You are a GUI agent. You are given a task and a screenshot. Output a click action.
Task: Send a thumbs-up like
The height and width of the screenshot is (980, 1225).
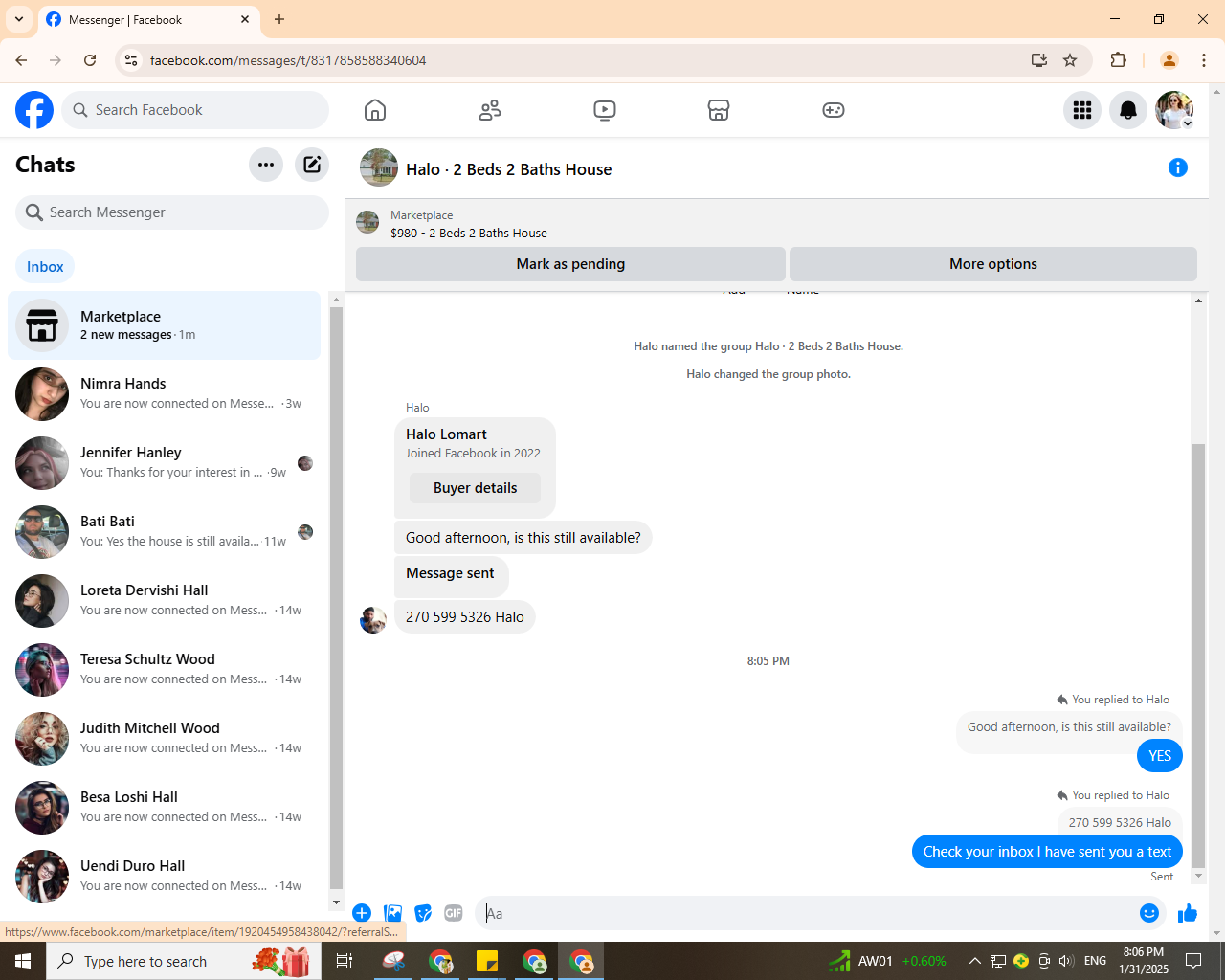pyautogui.click(x=1188, y=913)
